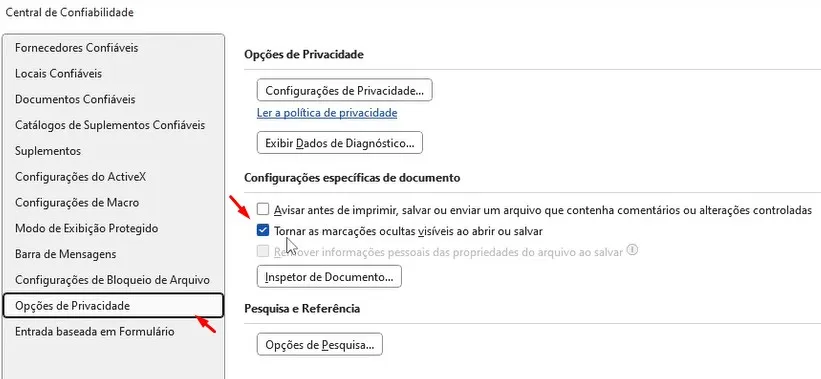The image size is (821, 379).
Task: Click disabled Remover informações pessoais checkbox
Action: tap(263, 251)
